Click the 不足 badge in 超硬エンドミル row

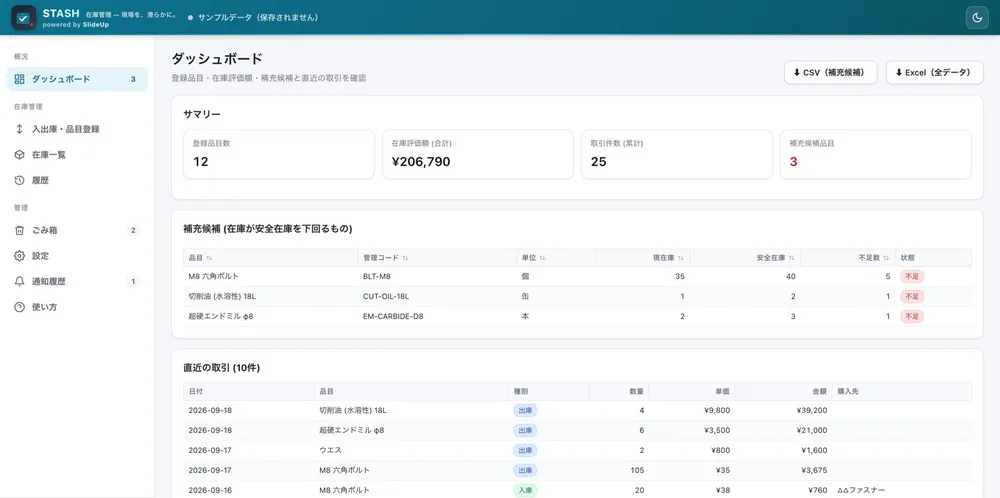click(912, 316)
